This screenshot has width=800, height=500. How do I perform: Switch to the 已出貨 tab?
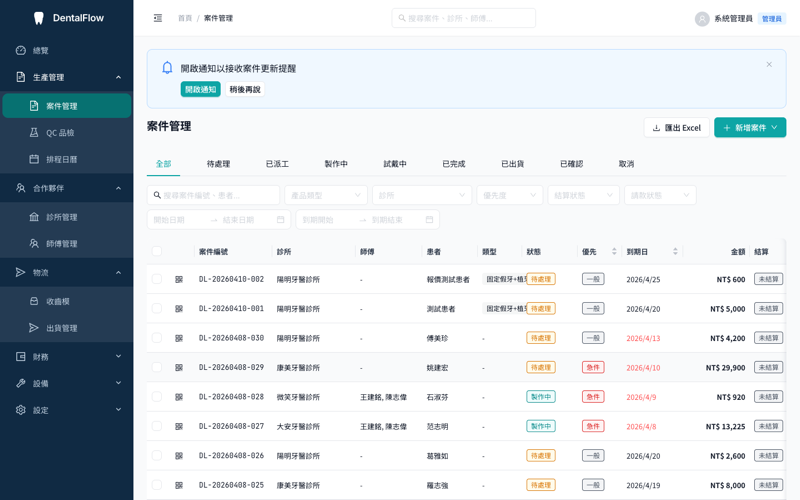click(512, 164)
